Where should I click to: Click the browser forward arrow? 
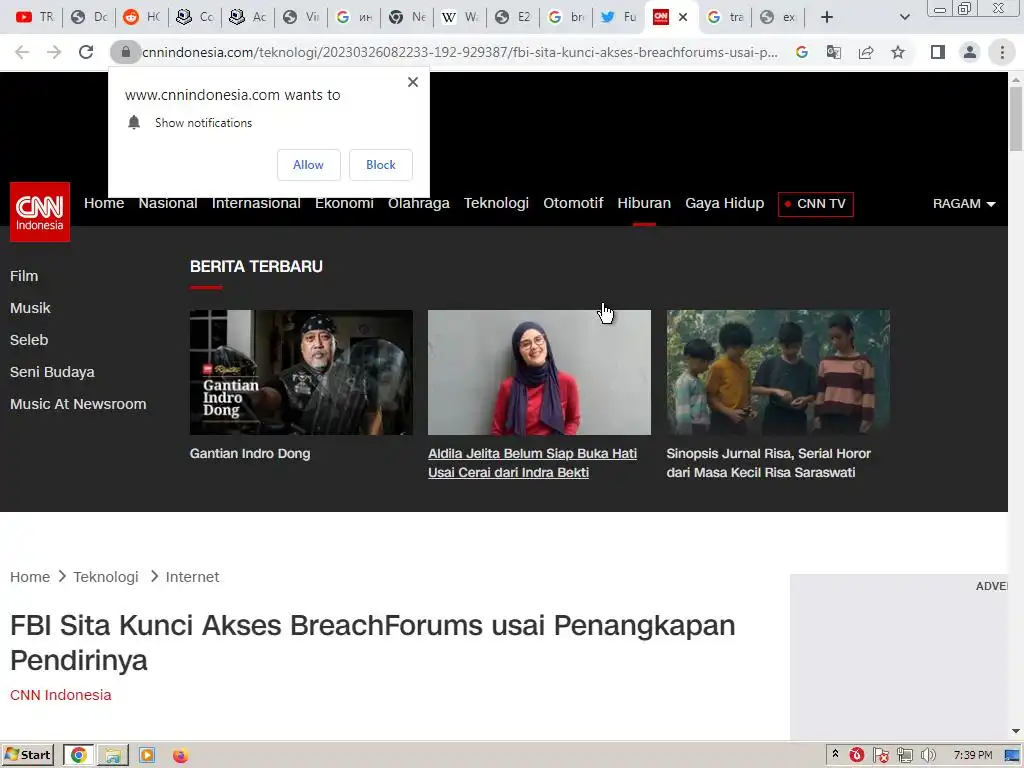point(54,52)
